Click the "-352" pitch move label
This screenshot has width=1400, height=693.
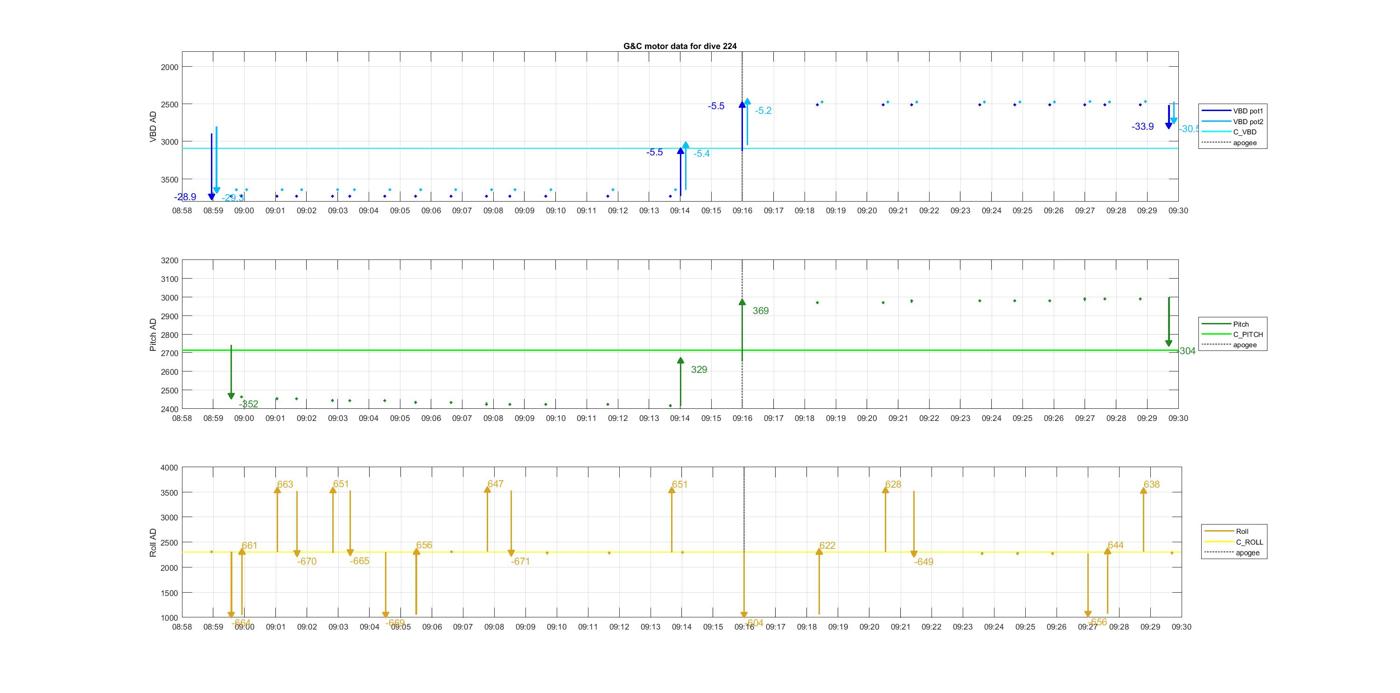(x=248, y=404)
